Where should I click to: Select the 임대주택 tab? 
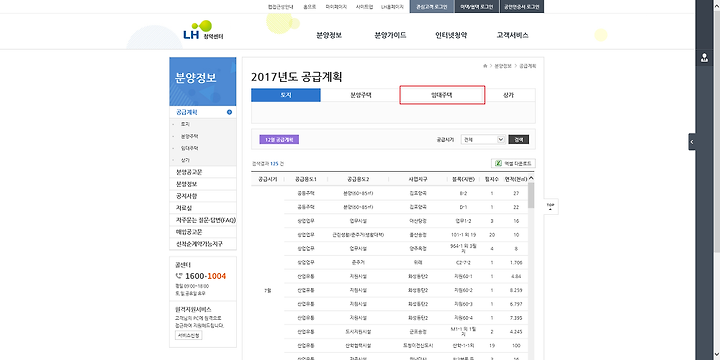(x=442, y=95)
